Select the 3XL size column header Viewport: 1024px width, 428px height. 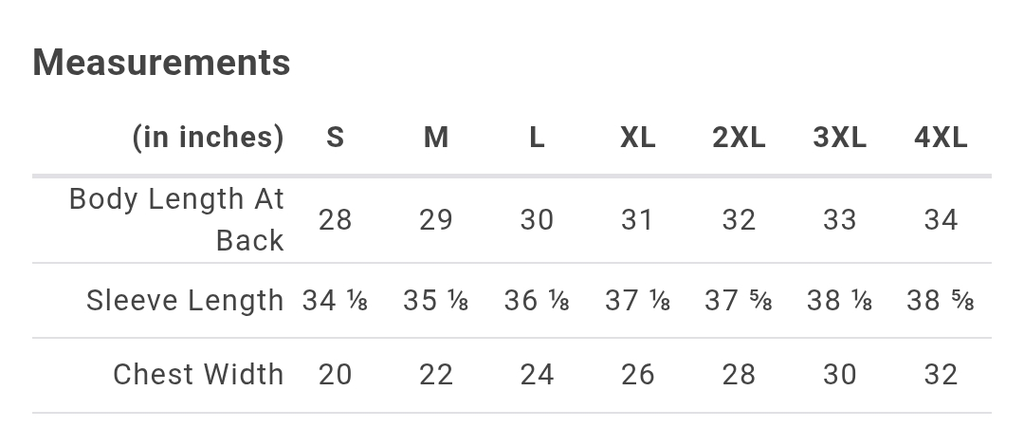click(840, 138)
